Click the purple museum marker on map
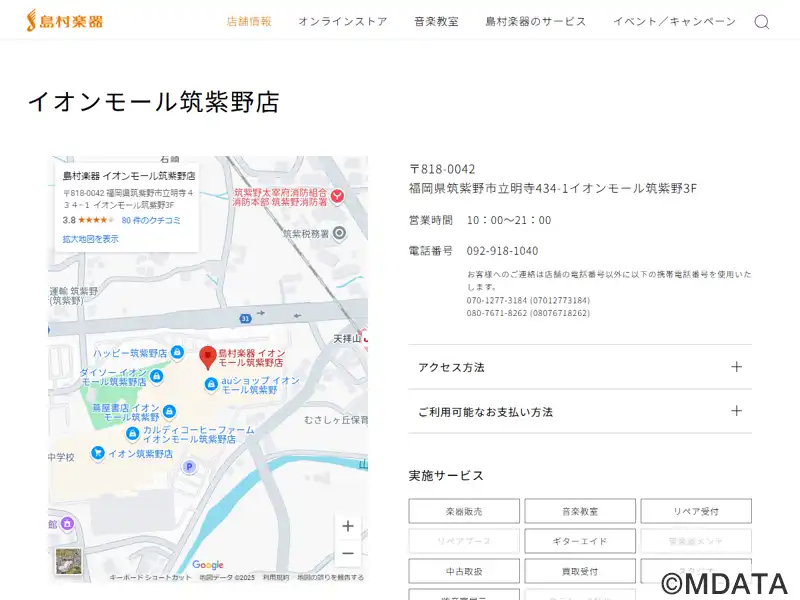The height and width of the screenshot is (600, 800). coord(67,523)
